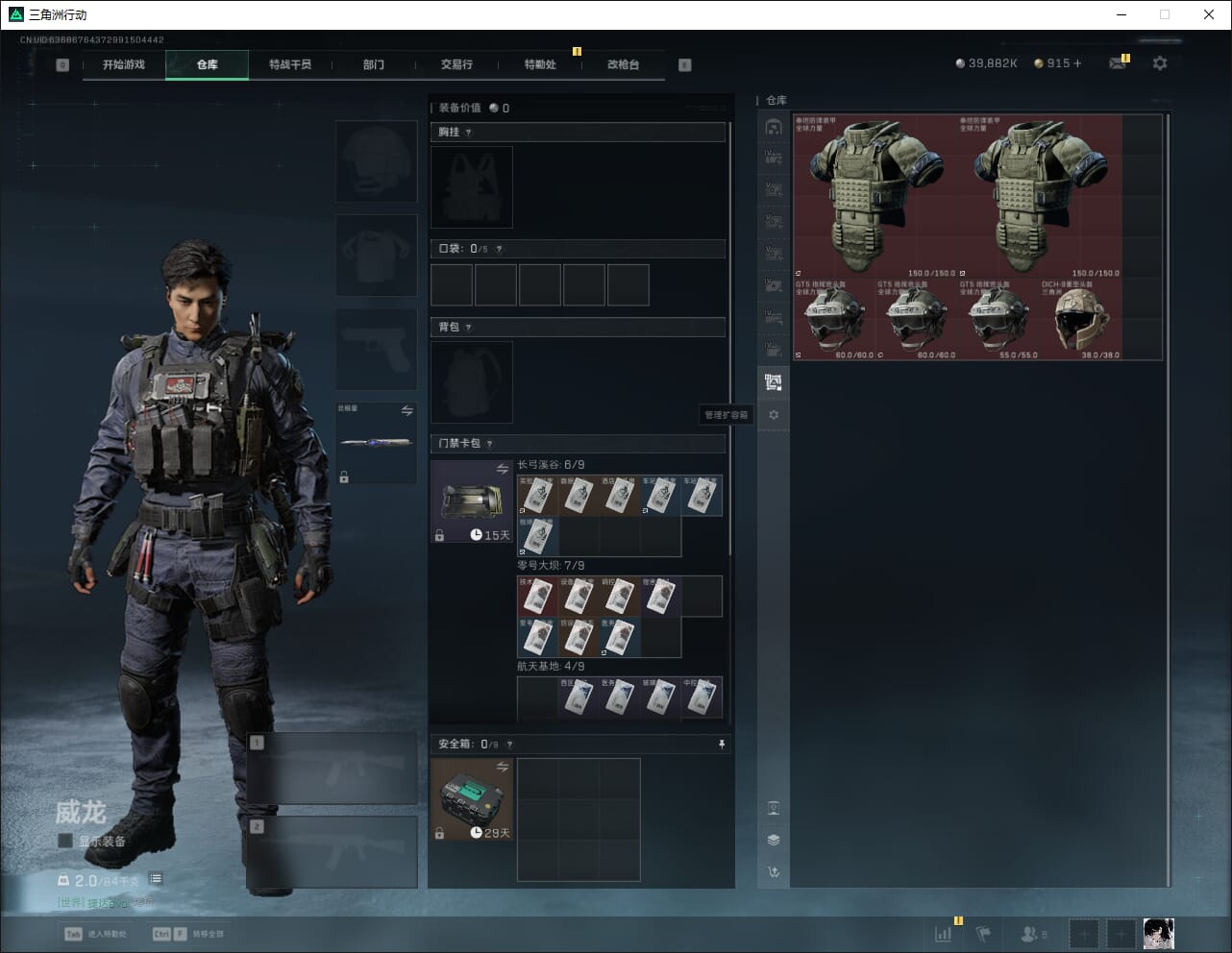Expand the 胸挂 help question mark
This screenshot has width=1232, height=953.
pos(469,133)
